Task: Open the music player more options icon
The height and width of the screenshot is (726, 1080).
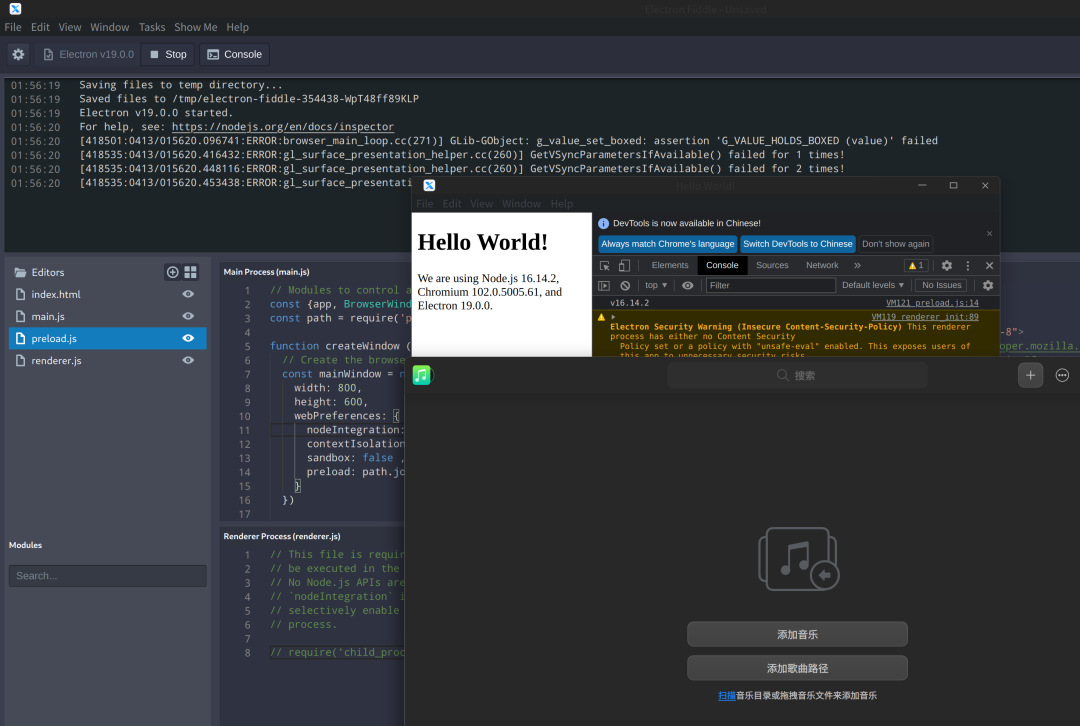Action: (x=1062, y=375)
